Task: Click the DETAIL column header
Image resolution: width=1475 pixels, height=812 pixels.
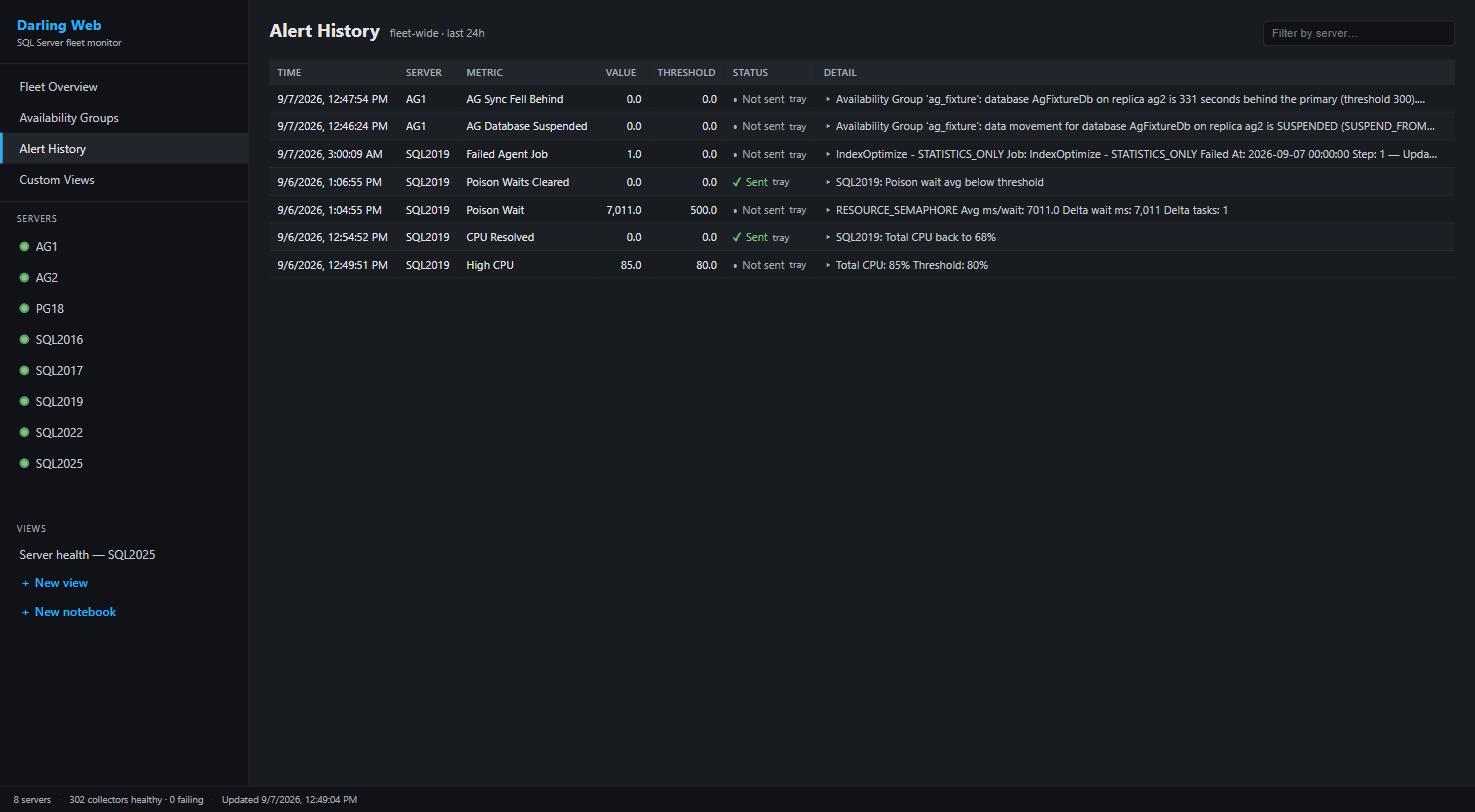Action: (840, 72)
